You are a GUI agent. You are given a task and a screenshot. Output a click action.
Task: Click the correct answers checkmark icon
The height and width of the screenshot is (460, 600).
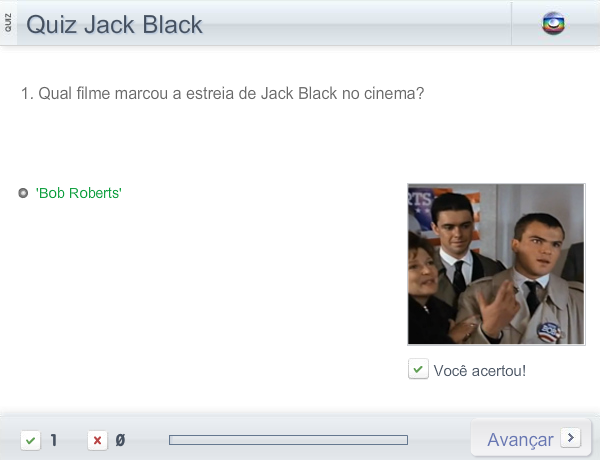[x=31, y=440]
